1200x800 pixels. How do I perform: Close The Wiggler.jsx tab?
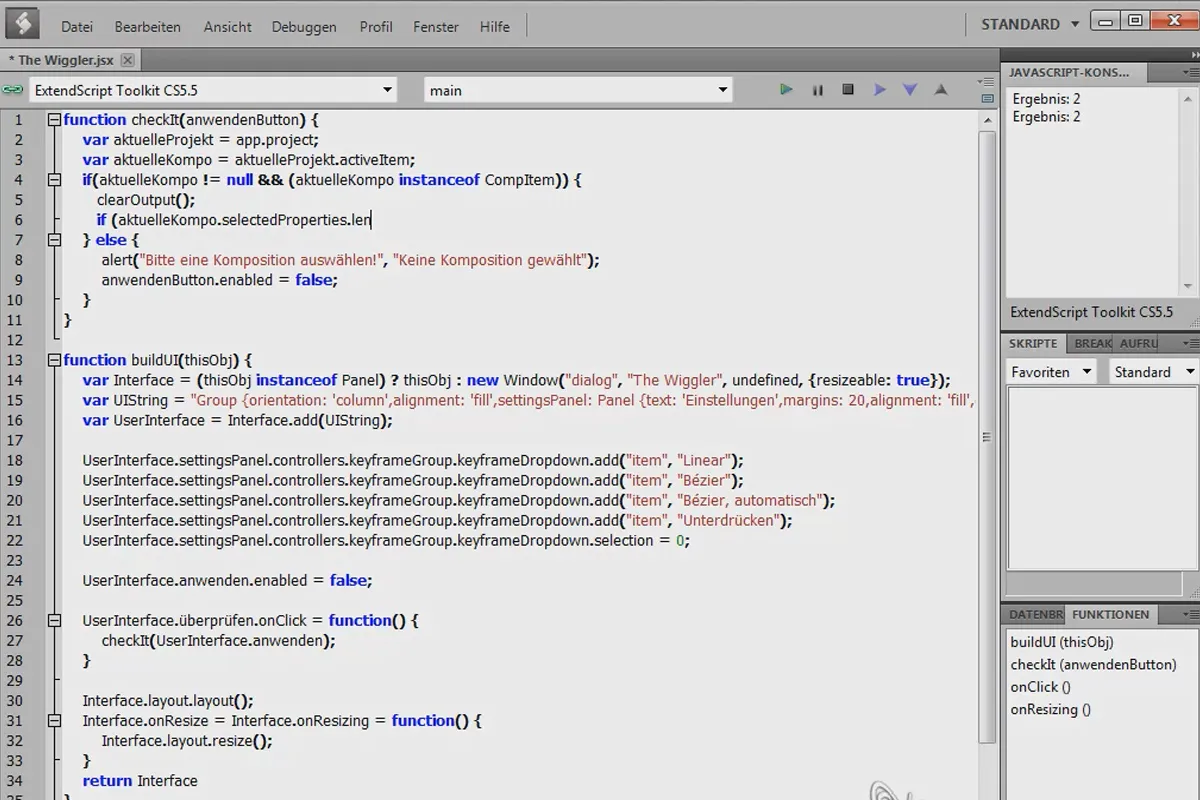point(127,60)
